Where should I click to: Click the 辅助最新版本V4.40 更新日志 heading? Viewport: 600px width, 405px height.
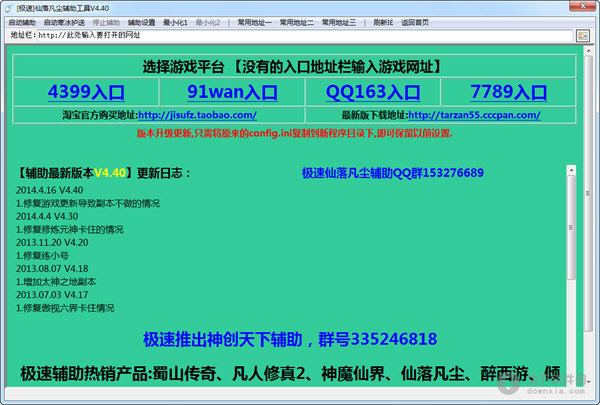[103, 173]
